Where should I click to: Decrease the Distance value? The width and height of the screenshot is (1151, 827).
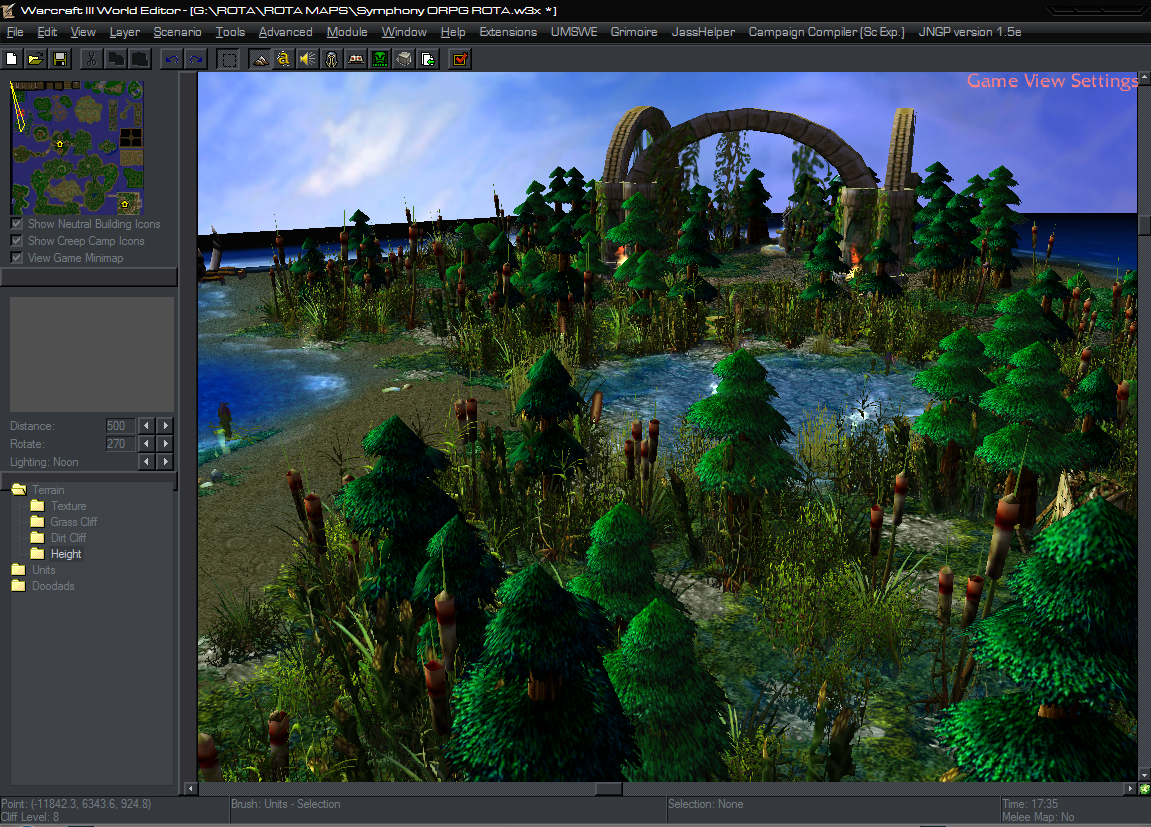[x=147, y=426]
